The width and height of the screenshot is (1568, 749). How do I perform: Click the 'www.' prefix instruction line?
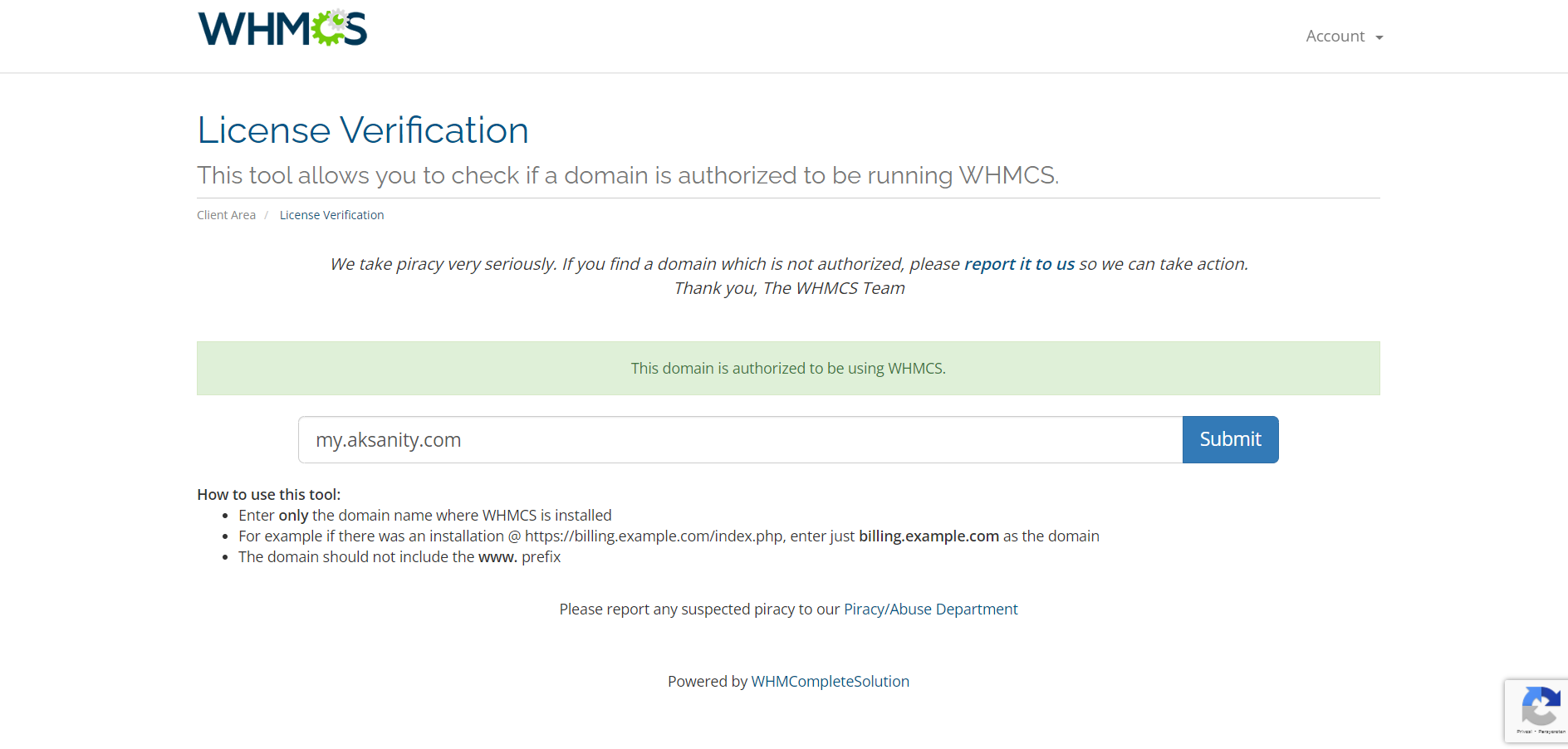pyautogui.click(x=399, y=557)
